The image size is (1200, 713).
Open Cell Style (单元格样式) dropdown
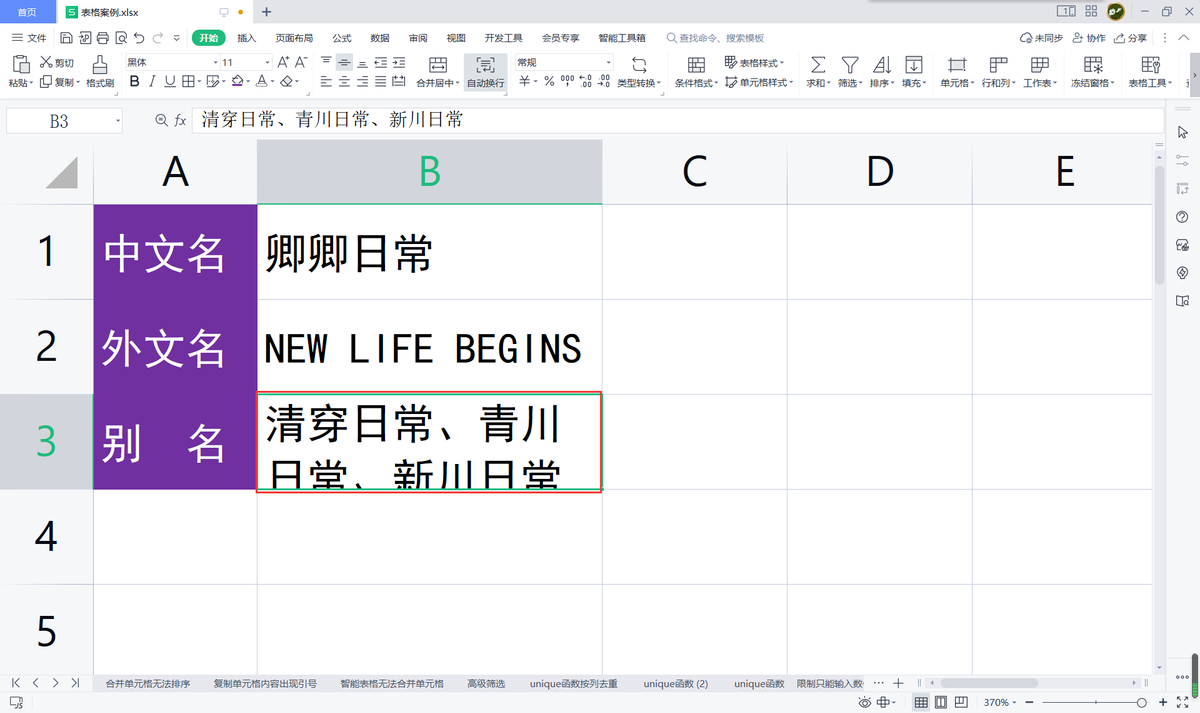coord(759,82)
